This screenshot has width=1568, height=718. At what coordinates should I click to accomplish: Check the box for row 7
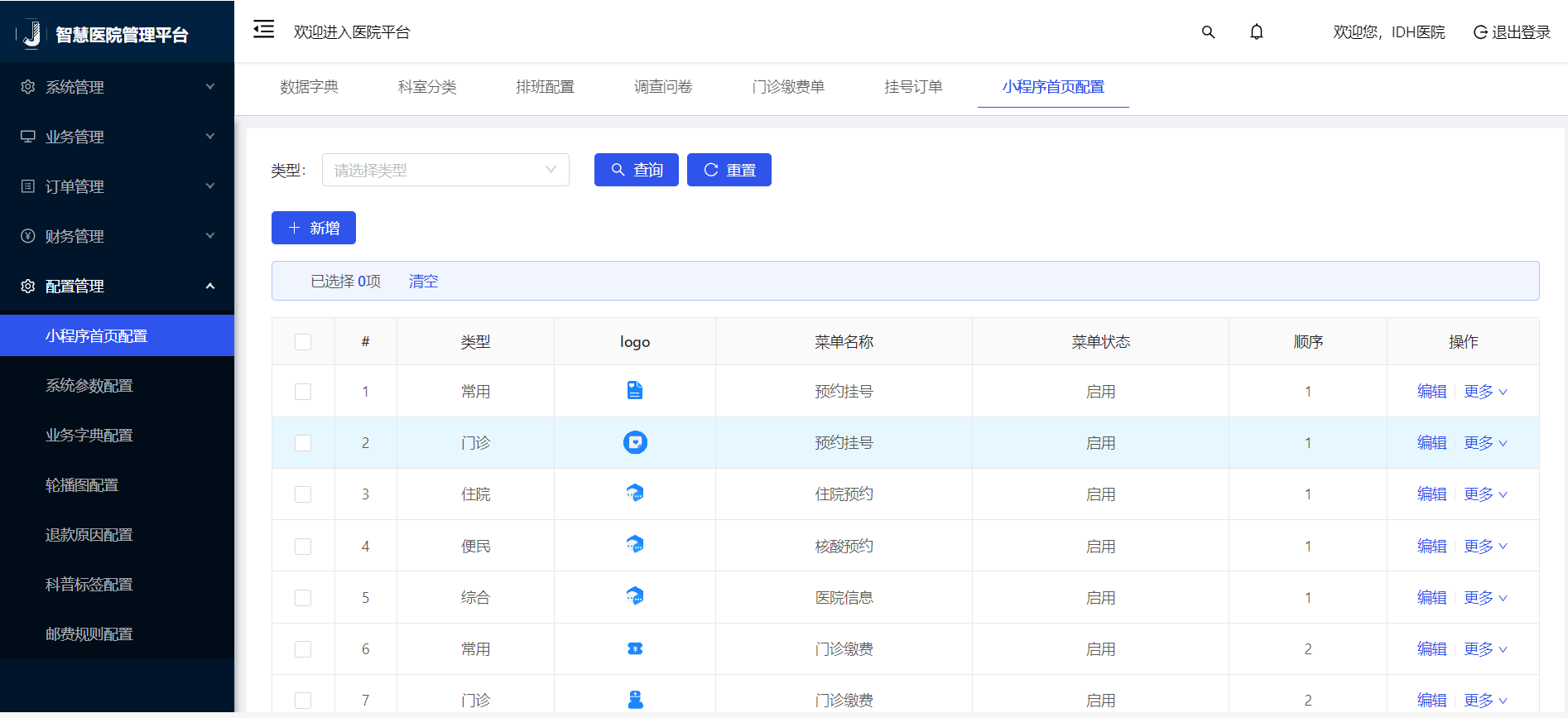(x=303, y=701)
